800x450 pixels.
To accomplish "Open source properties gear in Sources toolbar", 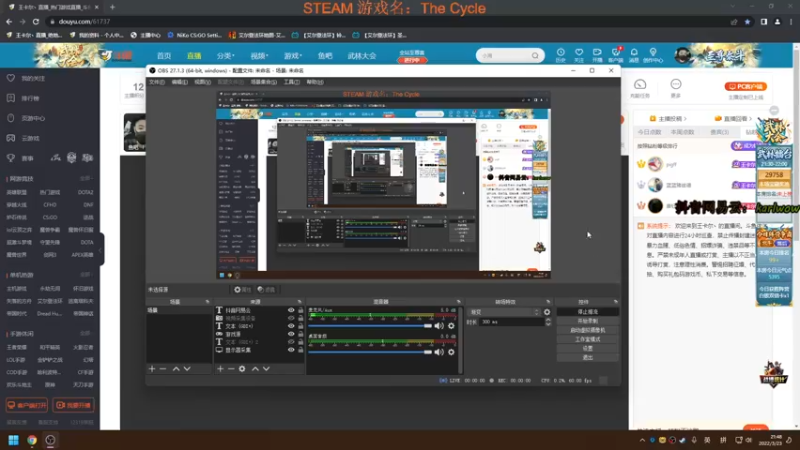I will tap(242, 368).
